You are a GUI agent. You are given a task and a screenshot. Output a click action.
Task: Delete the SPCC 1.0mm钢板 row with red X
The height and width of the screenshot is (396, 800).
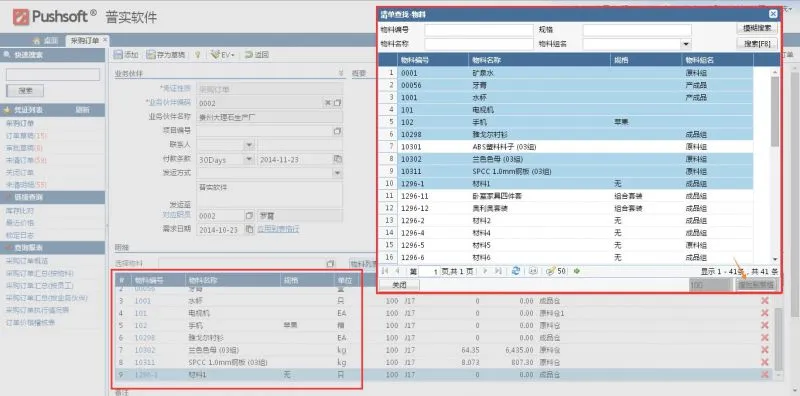764,362
